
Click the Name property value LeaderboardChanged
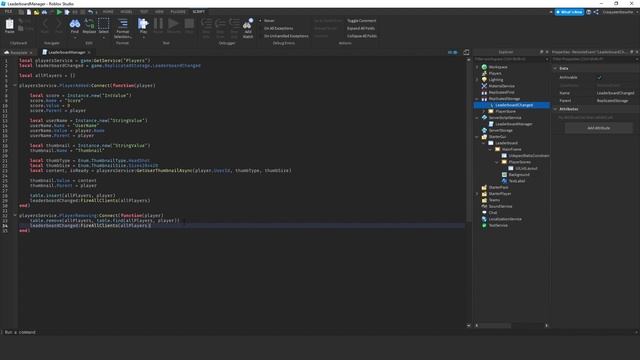coord(616,93)
